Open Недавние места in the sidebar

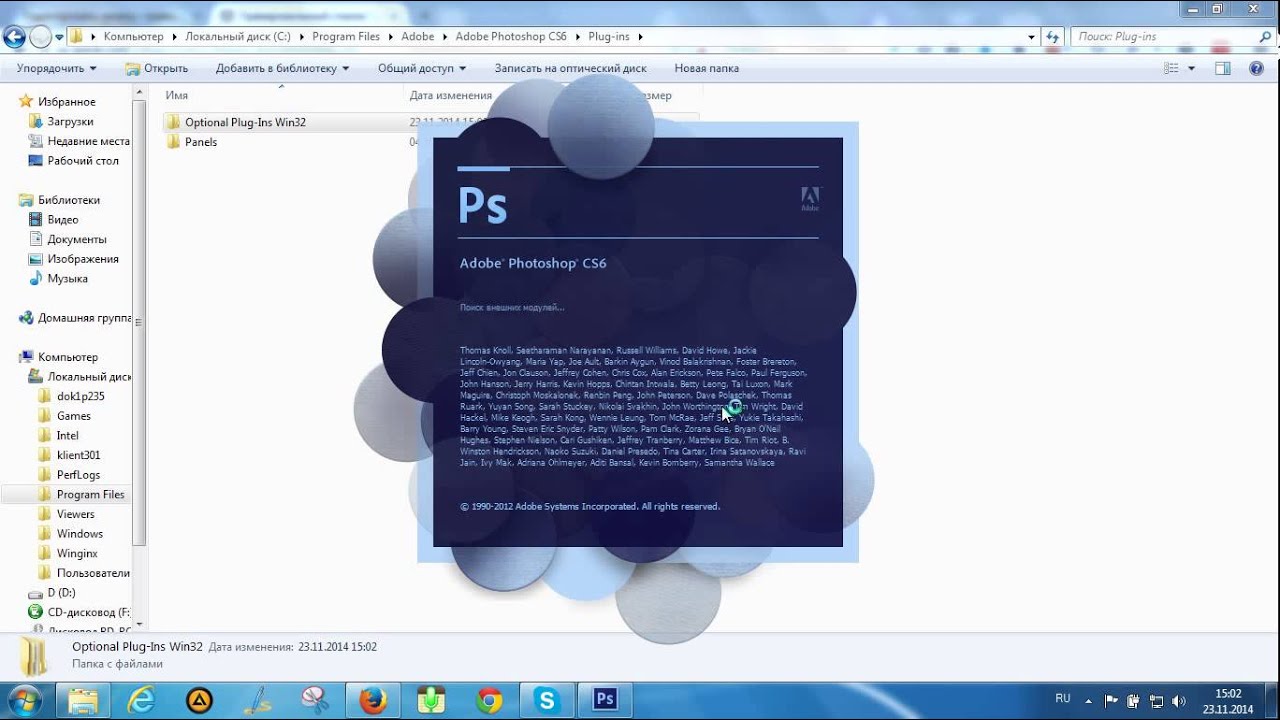(88, 141)
